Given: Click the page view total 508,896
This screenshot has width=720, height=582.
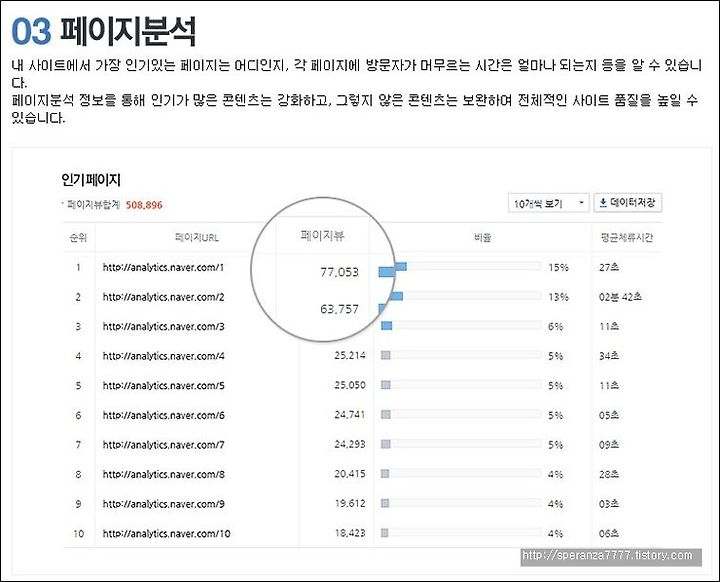Looking at the screenshot, I should pyautogui.click(x=144, y=205).
